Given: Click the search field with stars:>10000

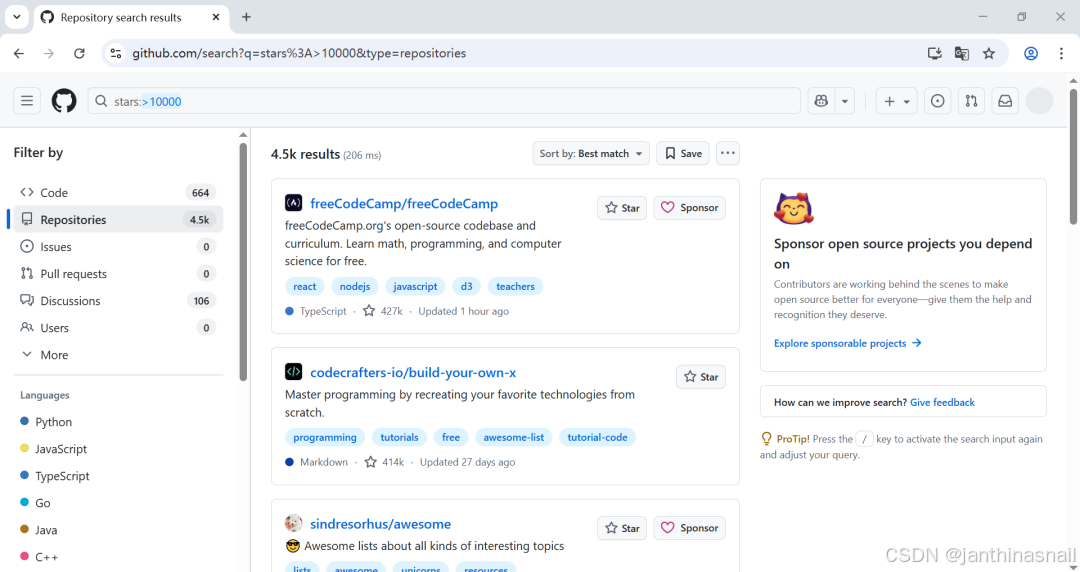Looking at the screenshot, I should tap(444, 101).
